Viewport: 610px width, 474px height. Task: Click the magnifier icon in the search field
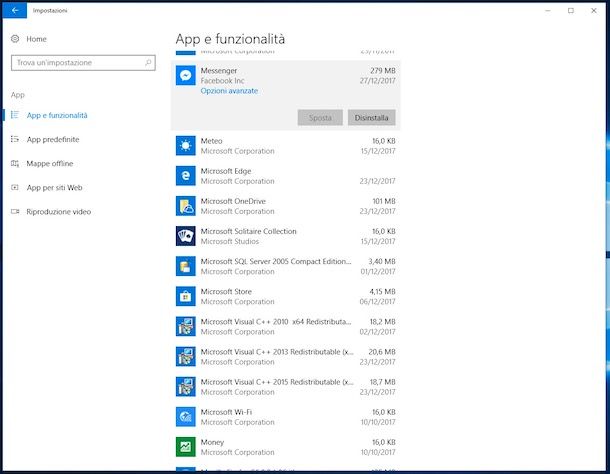(148, 62)
